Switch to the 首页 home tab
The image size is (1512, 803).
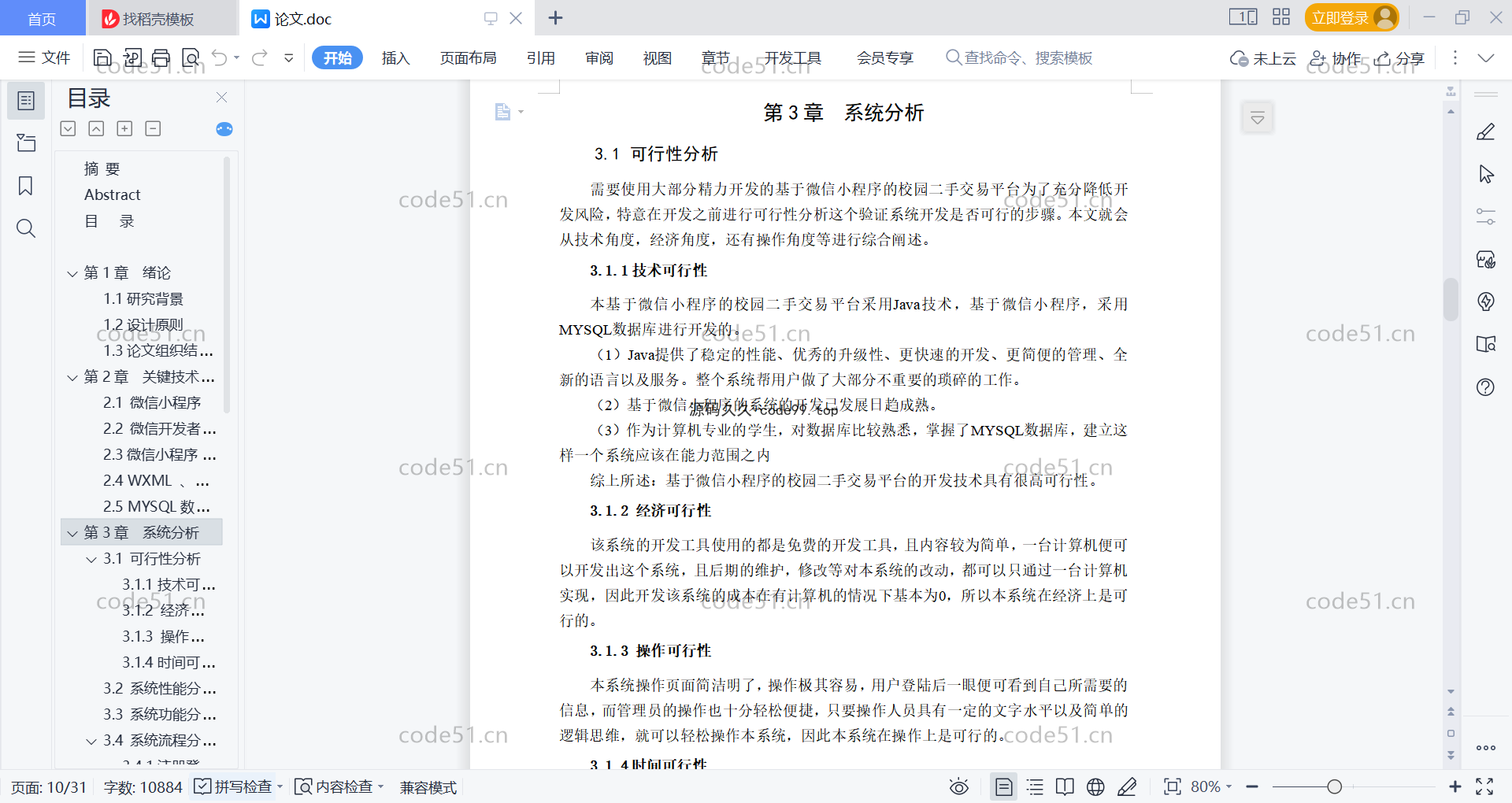pyautogui.click(x=43, y=18)
